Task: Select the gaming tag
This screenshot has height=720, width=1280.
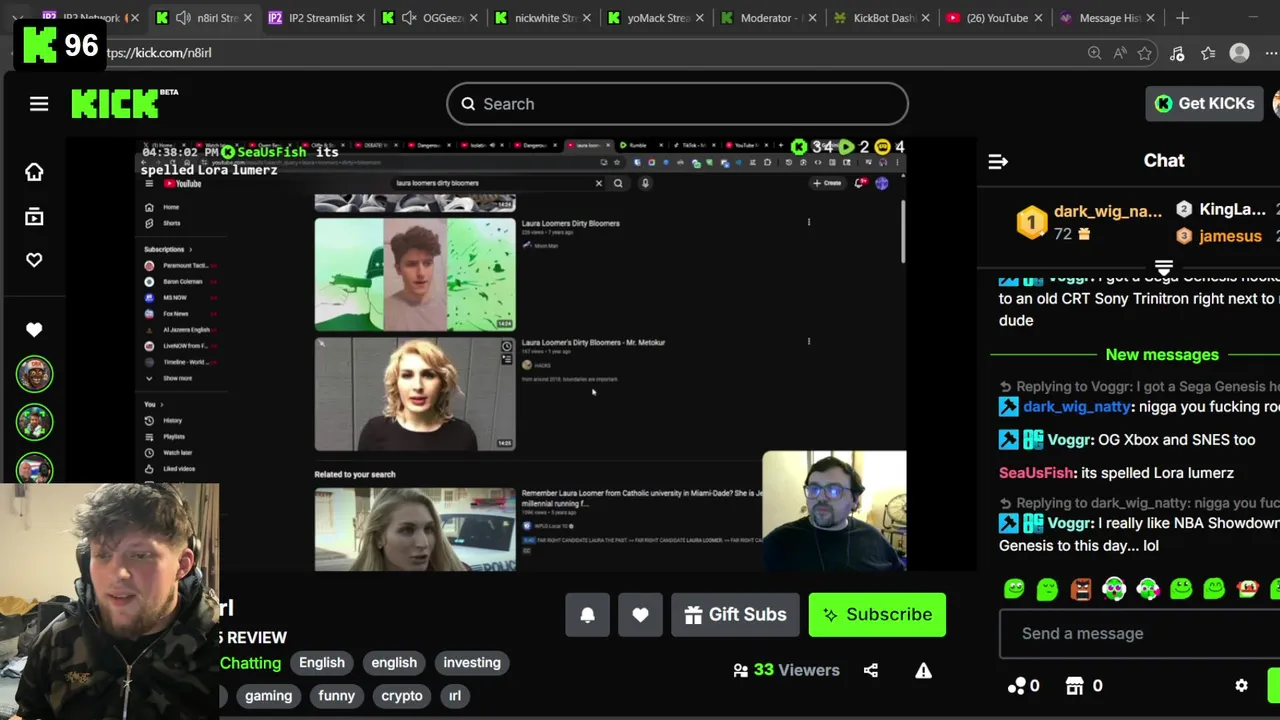Action: pos(269,696)
